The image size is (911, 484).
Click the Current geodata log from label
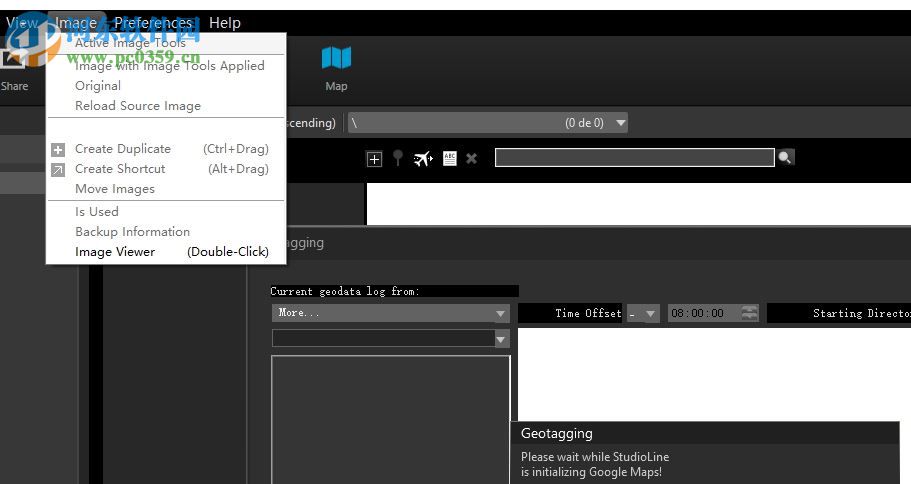(345, 291)
